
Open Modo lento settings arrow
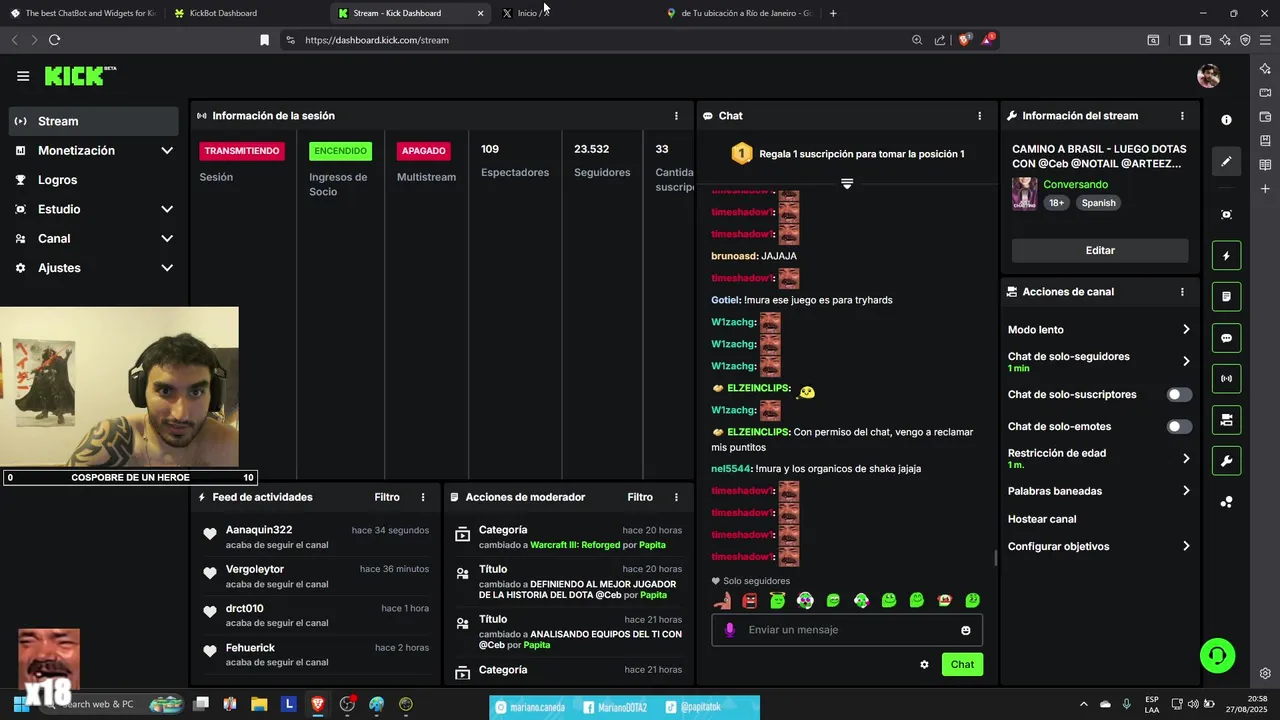[1186, 329]
